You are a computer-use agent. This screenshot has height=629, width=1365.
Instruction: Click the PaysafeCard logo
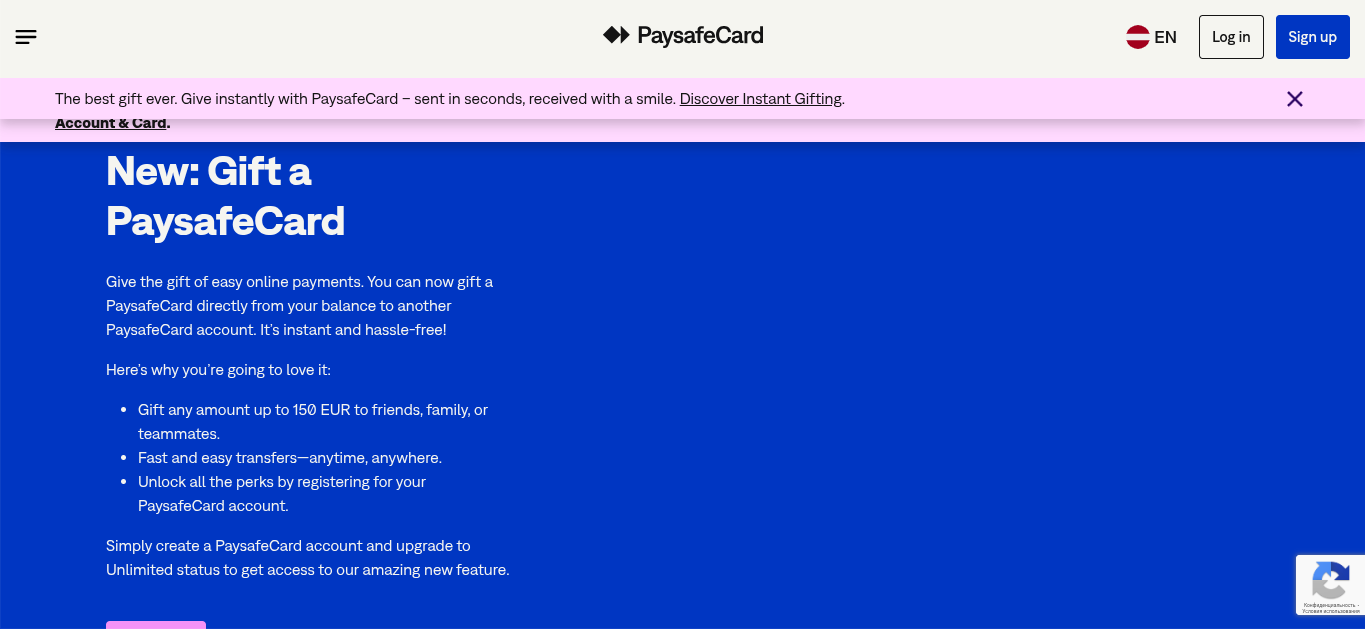[683, 36]
